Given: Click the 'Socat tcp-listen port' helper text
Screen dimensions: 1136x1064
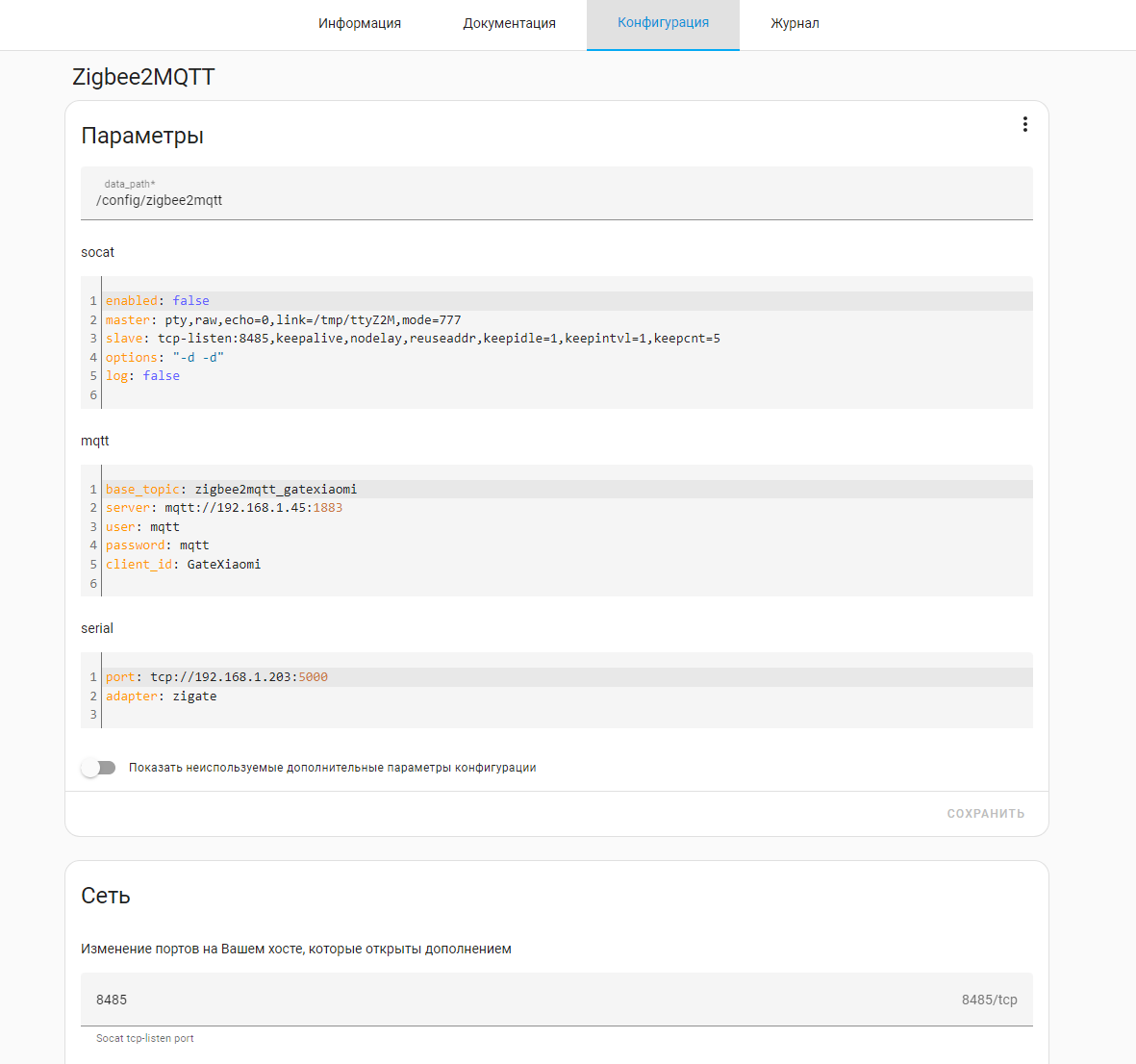Looking at the screenshot, I should click(145, 1039).
